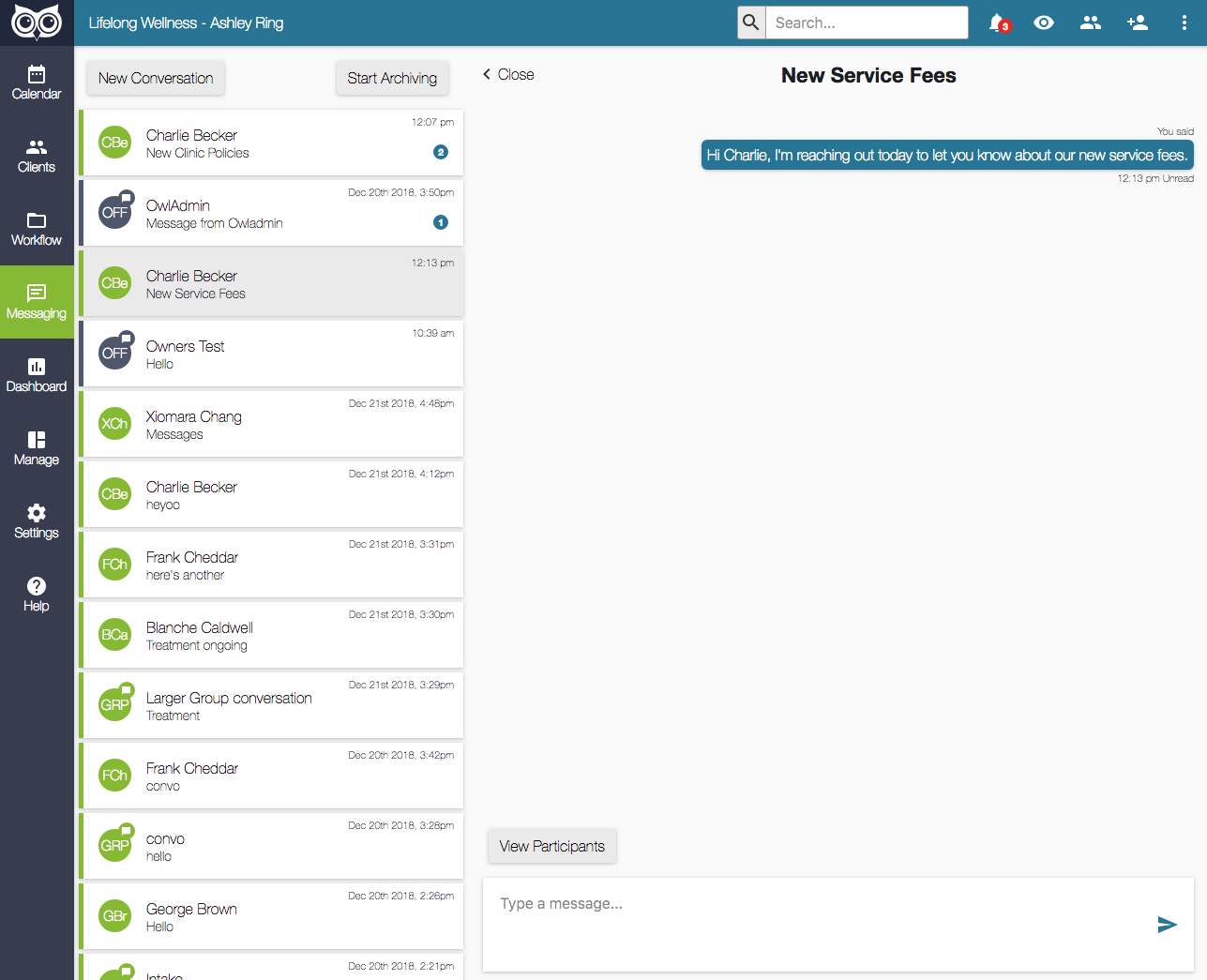Select the New Clinic Policies conversation from Charlie Becker
This screenshot has width=1207, height=980.
point(272,143)
